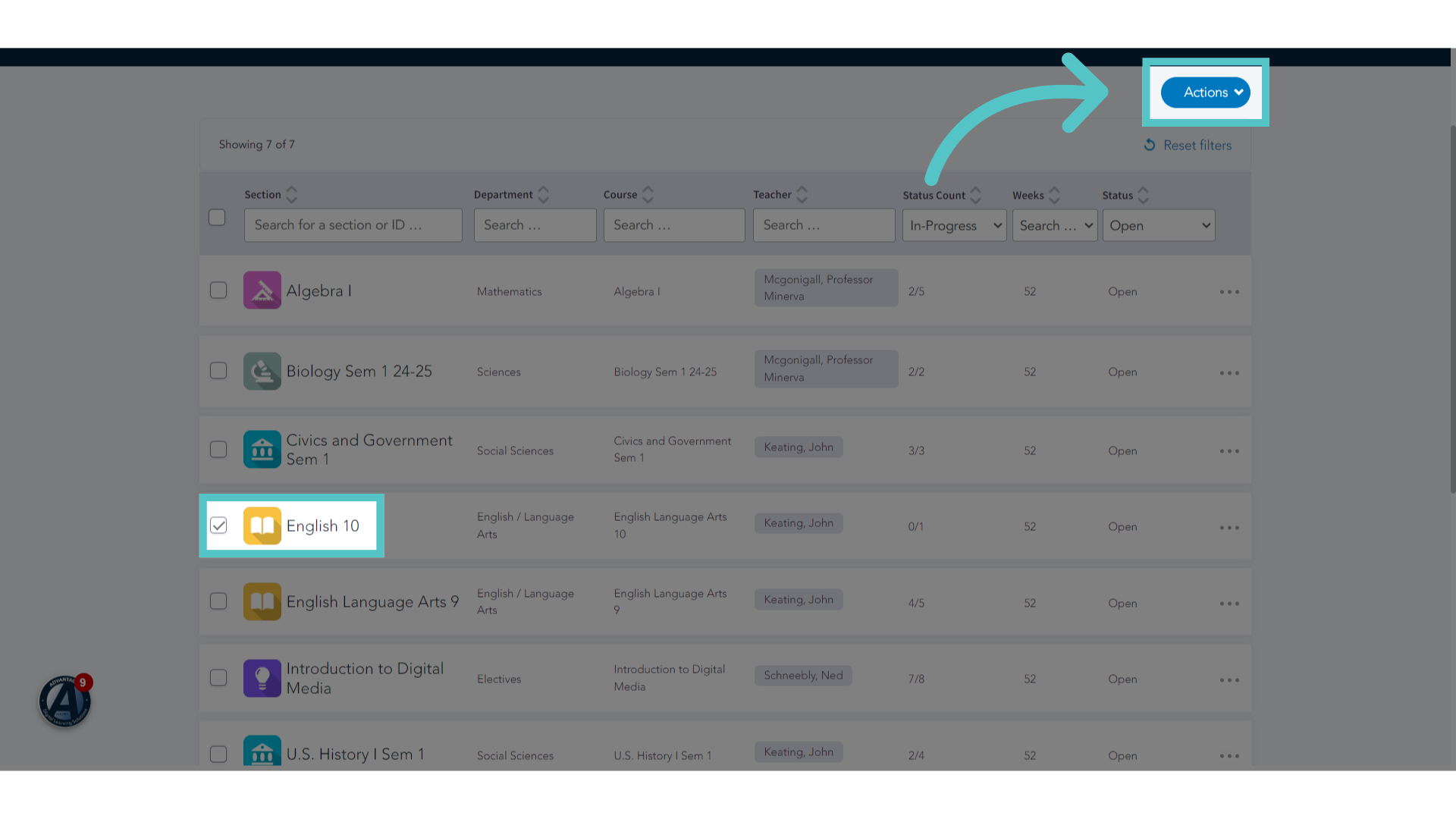Focus the Search for a section or ID field
The height and width of the screenshot is (819, 1456).
[x=353, y=225]
